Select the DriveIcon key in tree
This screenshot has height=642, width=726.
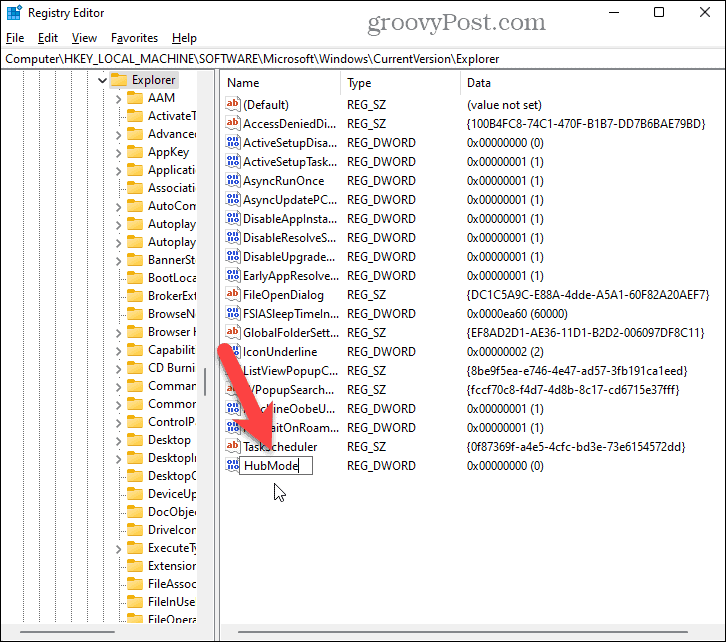pyautogui.click(x=172, y=530)
